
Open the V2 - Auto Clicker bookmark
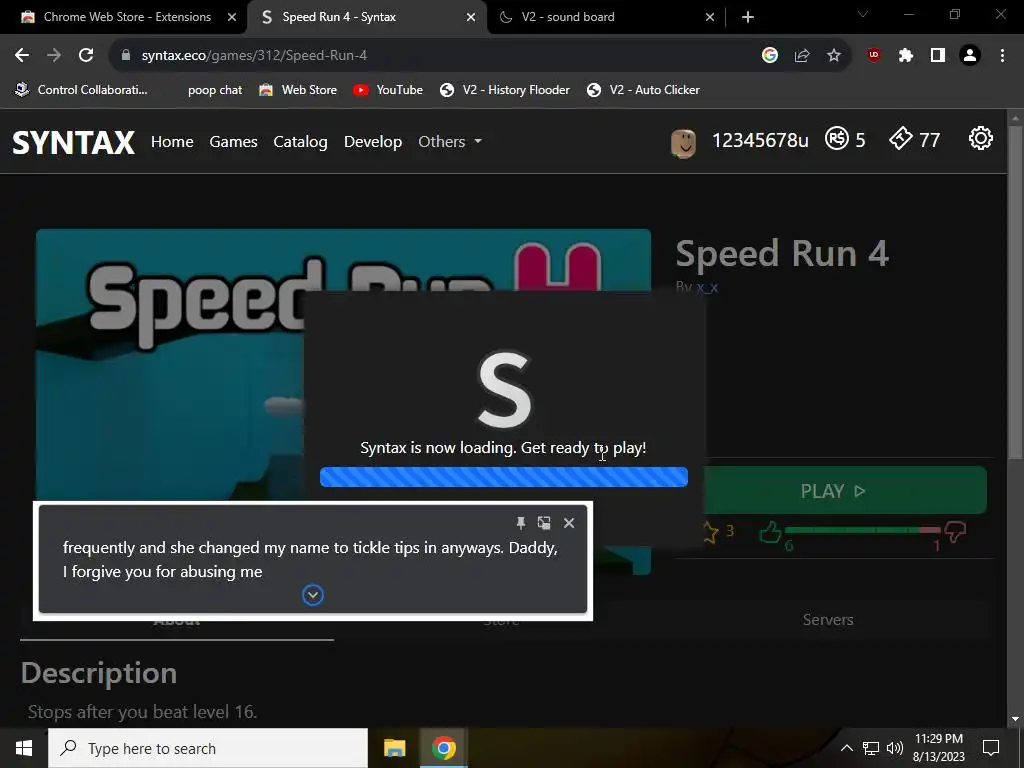643,89
